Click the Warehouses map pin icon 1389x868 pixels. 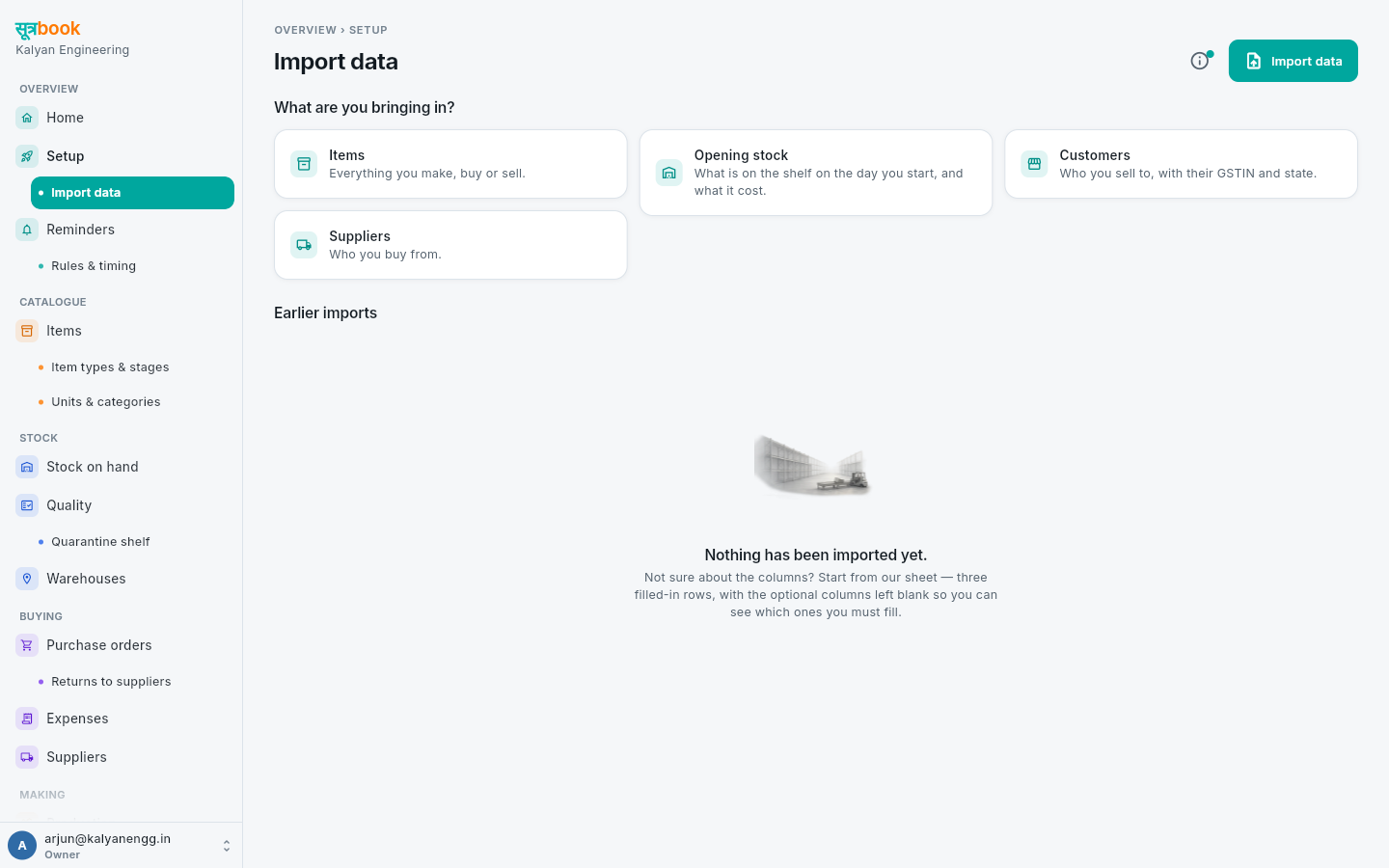coord(27,579)
